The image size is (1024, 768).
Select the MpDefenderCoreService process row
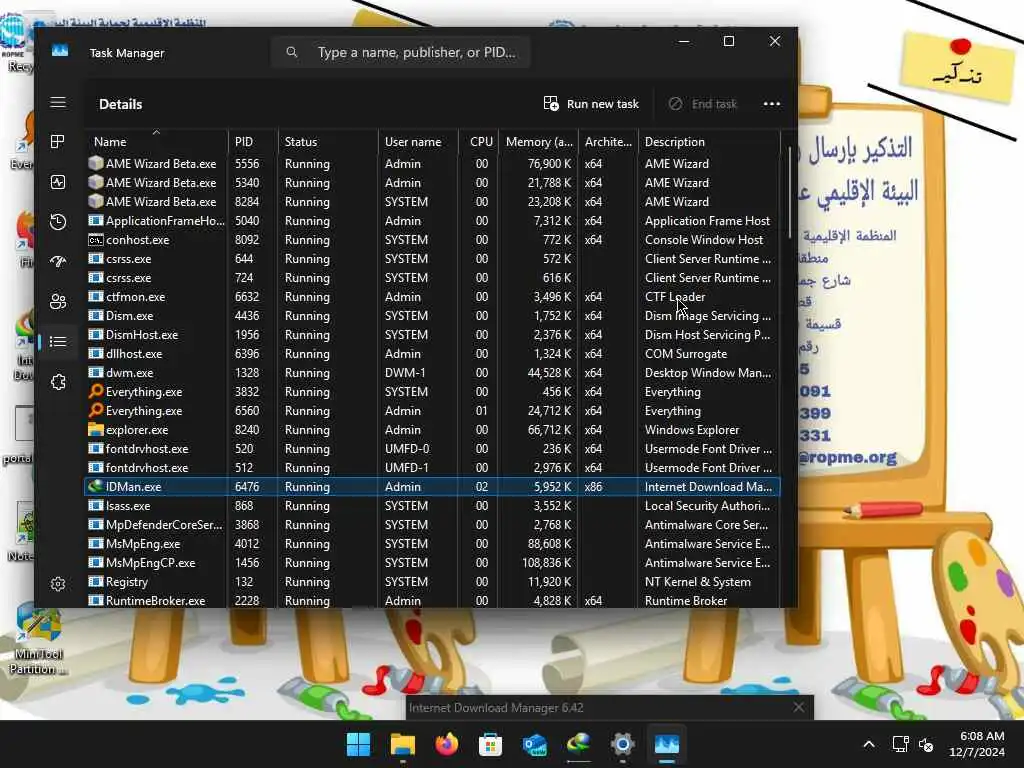432,524
